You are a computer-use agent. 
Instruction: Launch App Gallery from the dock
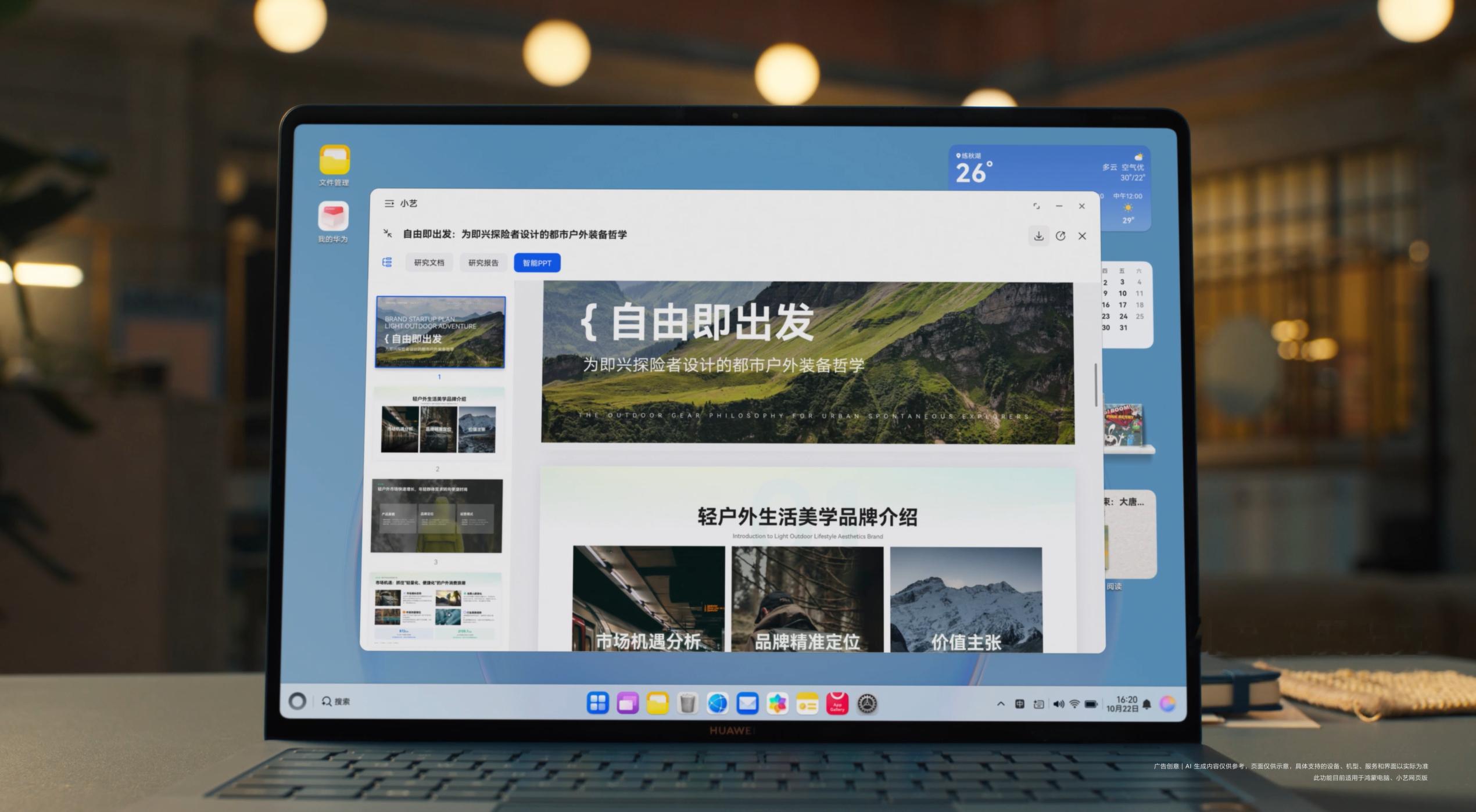click(x=837, y=703)
